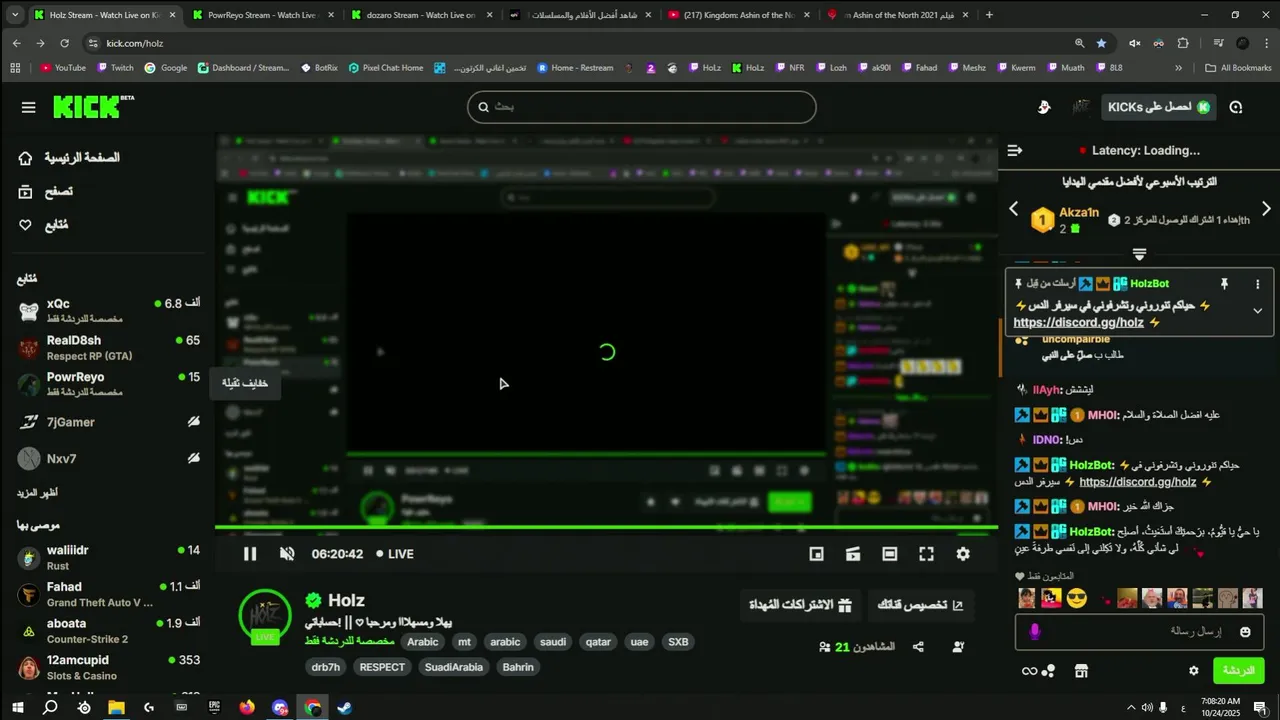Share the Holz stream

[918, 647]
